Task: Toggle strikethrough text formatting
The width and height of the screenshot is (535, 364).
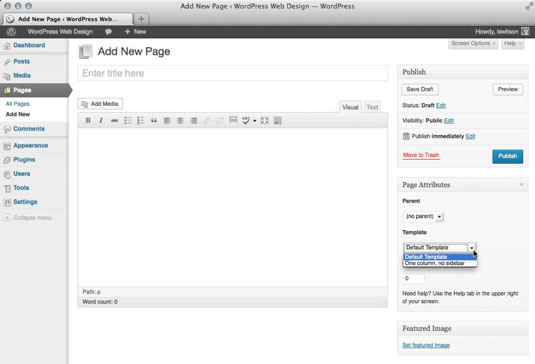Action: pos(114,120)
